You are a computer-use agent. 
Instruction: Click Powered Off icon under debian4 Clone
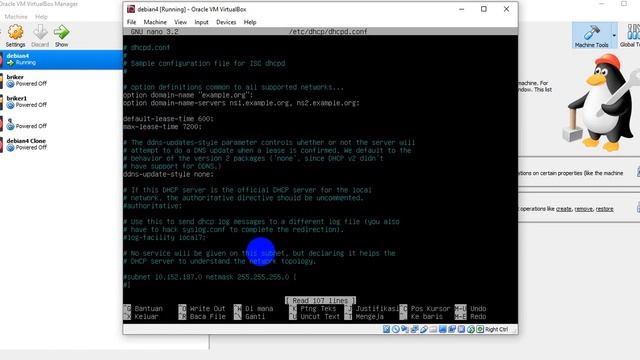[x=11, y=147]
